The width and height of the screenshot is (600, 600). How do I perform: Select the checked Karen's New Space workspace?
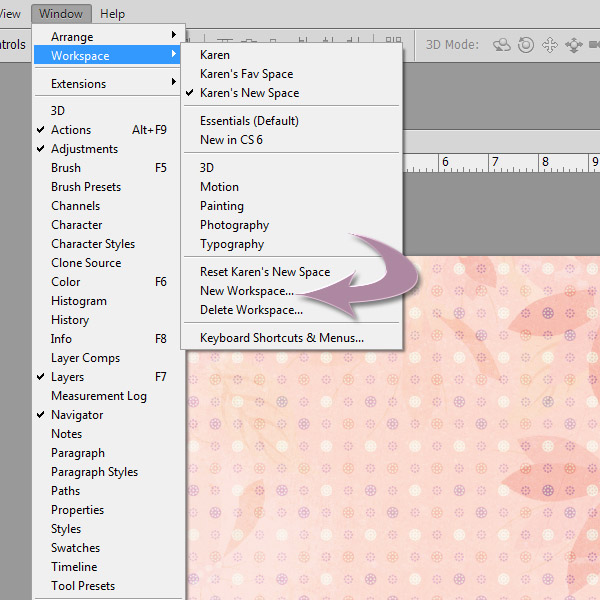pos(292,93)
